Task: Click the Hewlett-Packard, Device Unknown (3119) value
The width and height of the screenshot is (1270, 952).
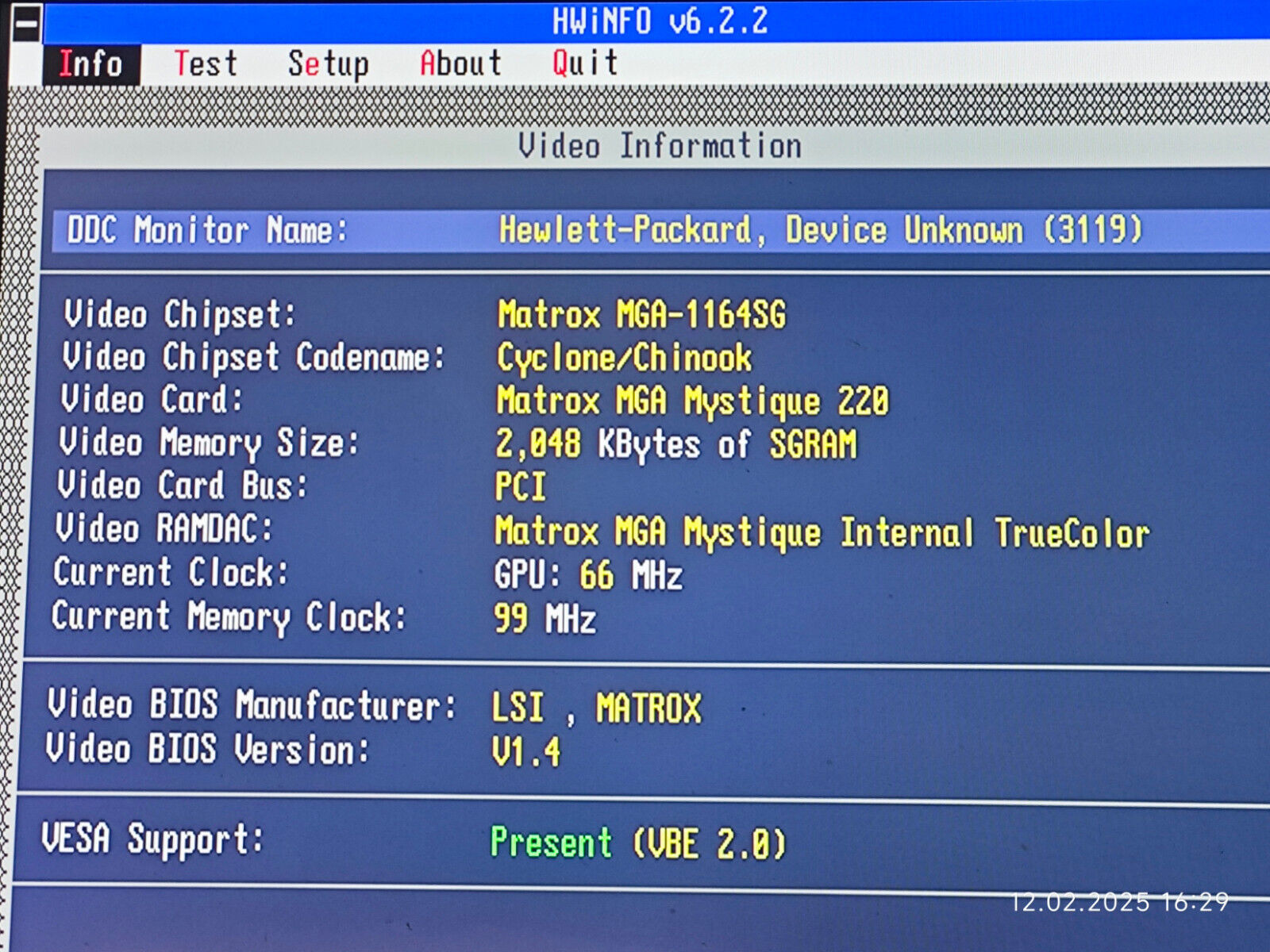Action: (821, 231)
